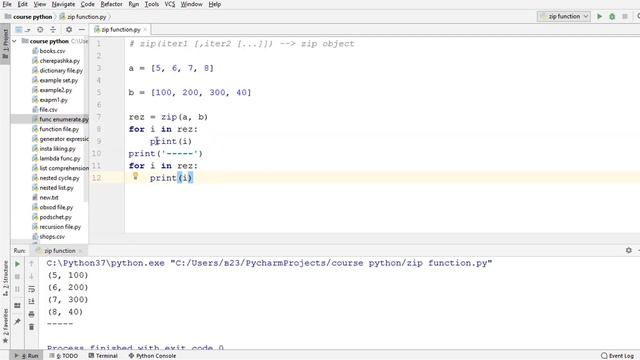Stop the process in the Run panel
640x360 pixels.
click(18, 277)
